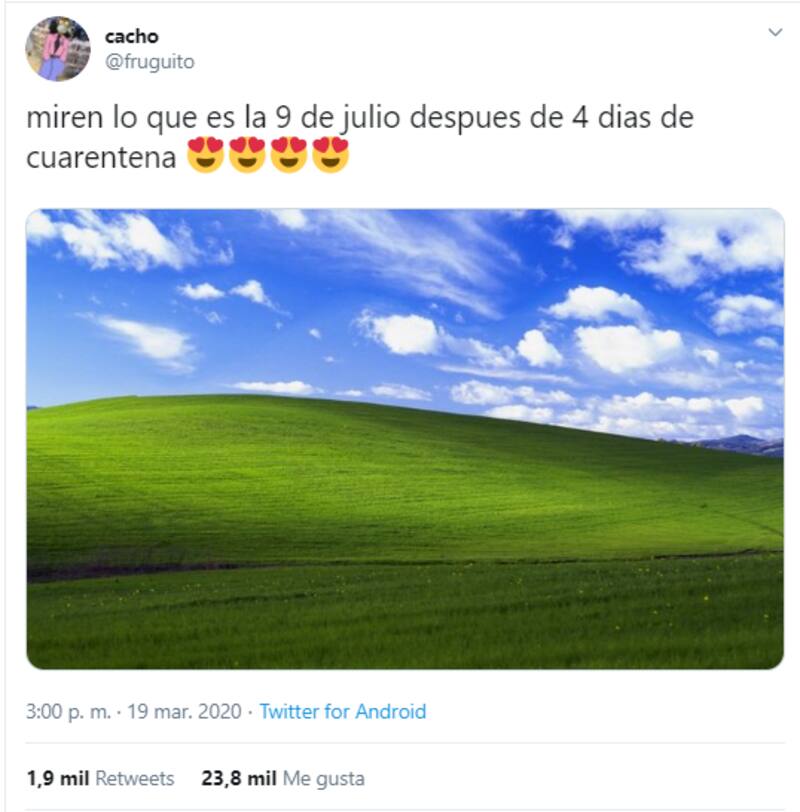The width and height of the screenshot is (800, 812).
Task: Click the second heart-eyes emoji
Action: tap(247, 155)
